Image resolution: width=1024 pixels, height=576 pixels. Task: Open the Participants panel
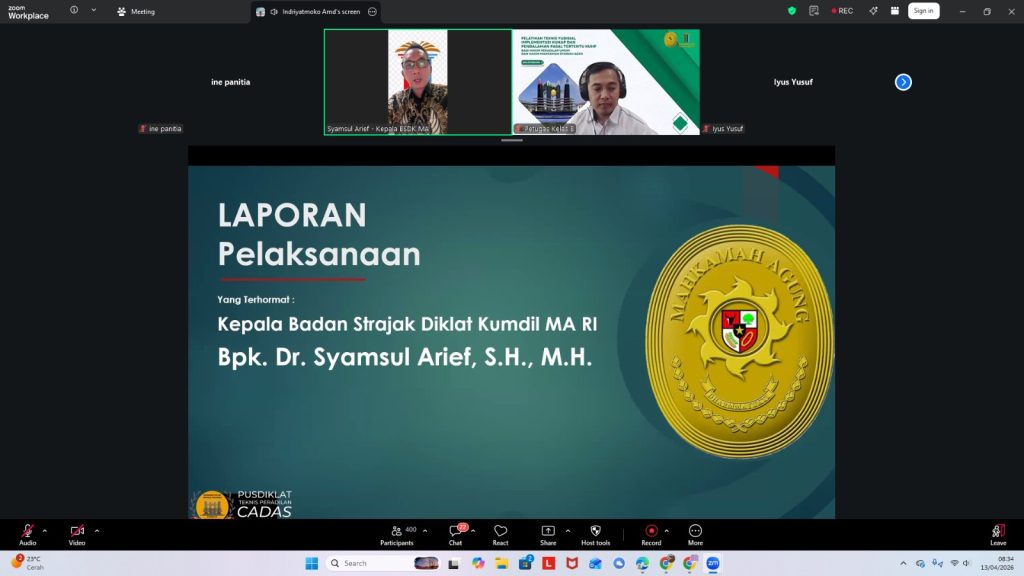(x=396, y=532)
